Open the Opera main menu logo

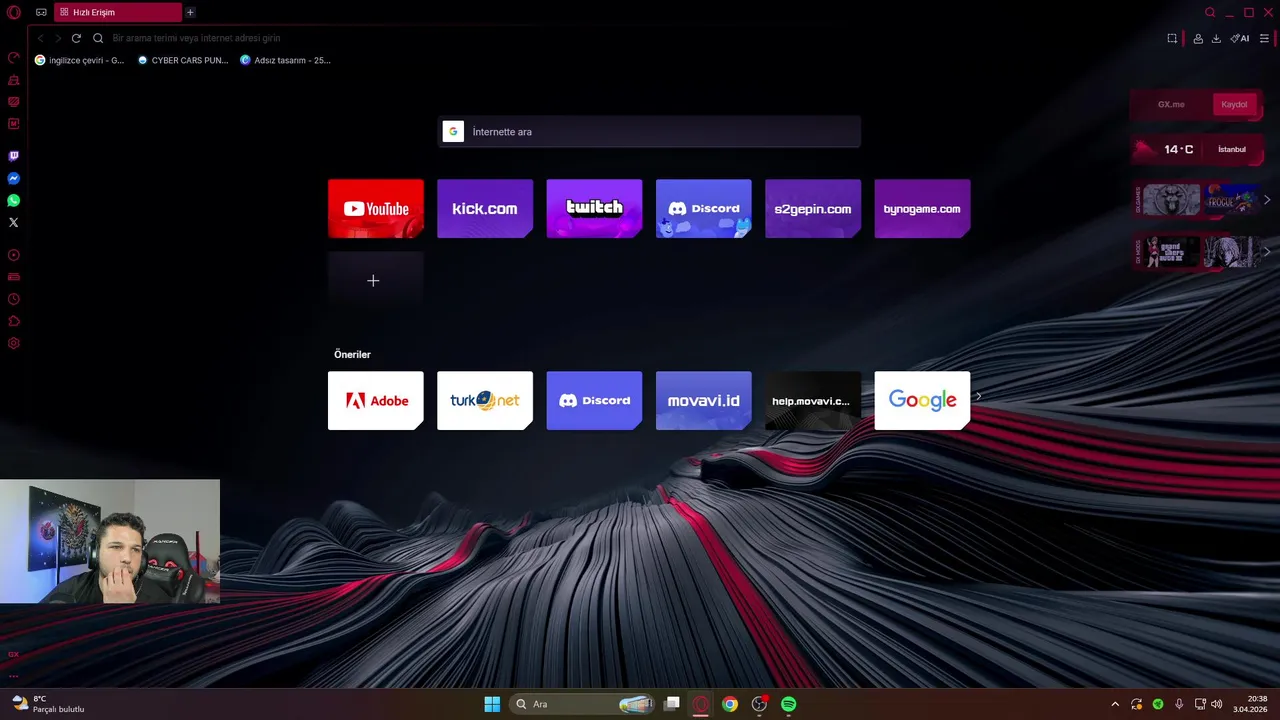click(13, 12)
